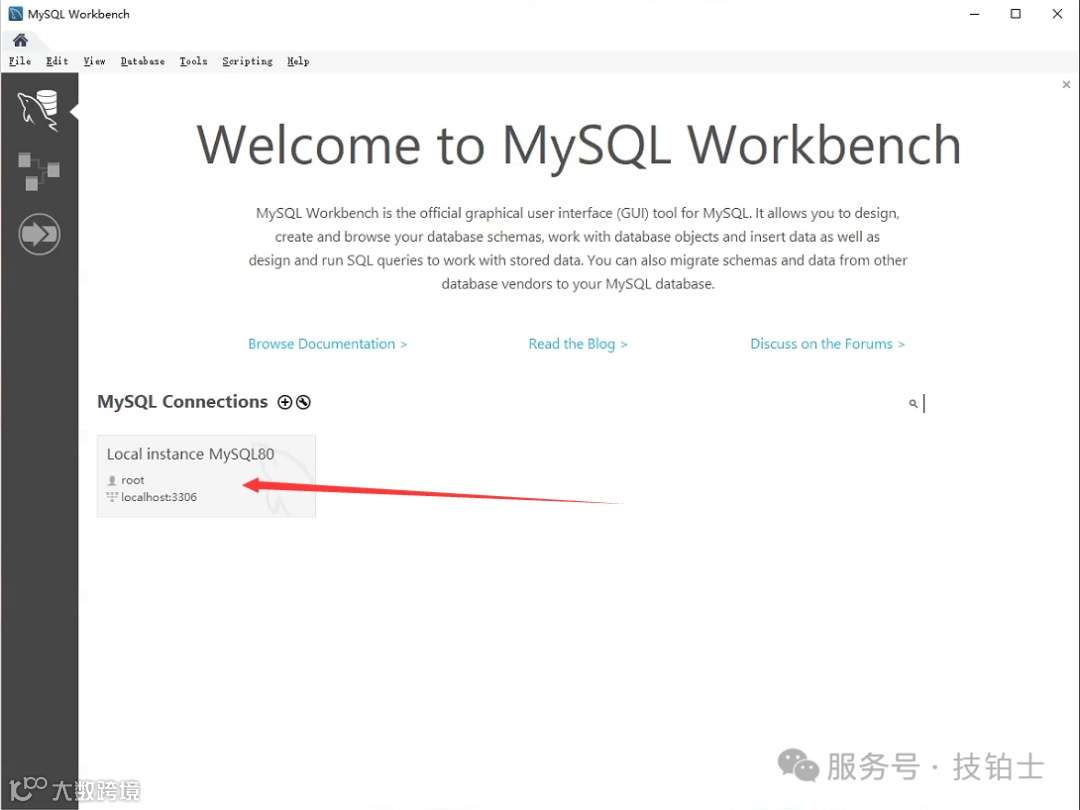Click the MySQL Workbench title bar app icon
This screenshot has height=810, width=1080.
pyautogui.click(x=15, y=14)
